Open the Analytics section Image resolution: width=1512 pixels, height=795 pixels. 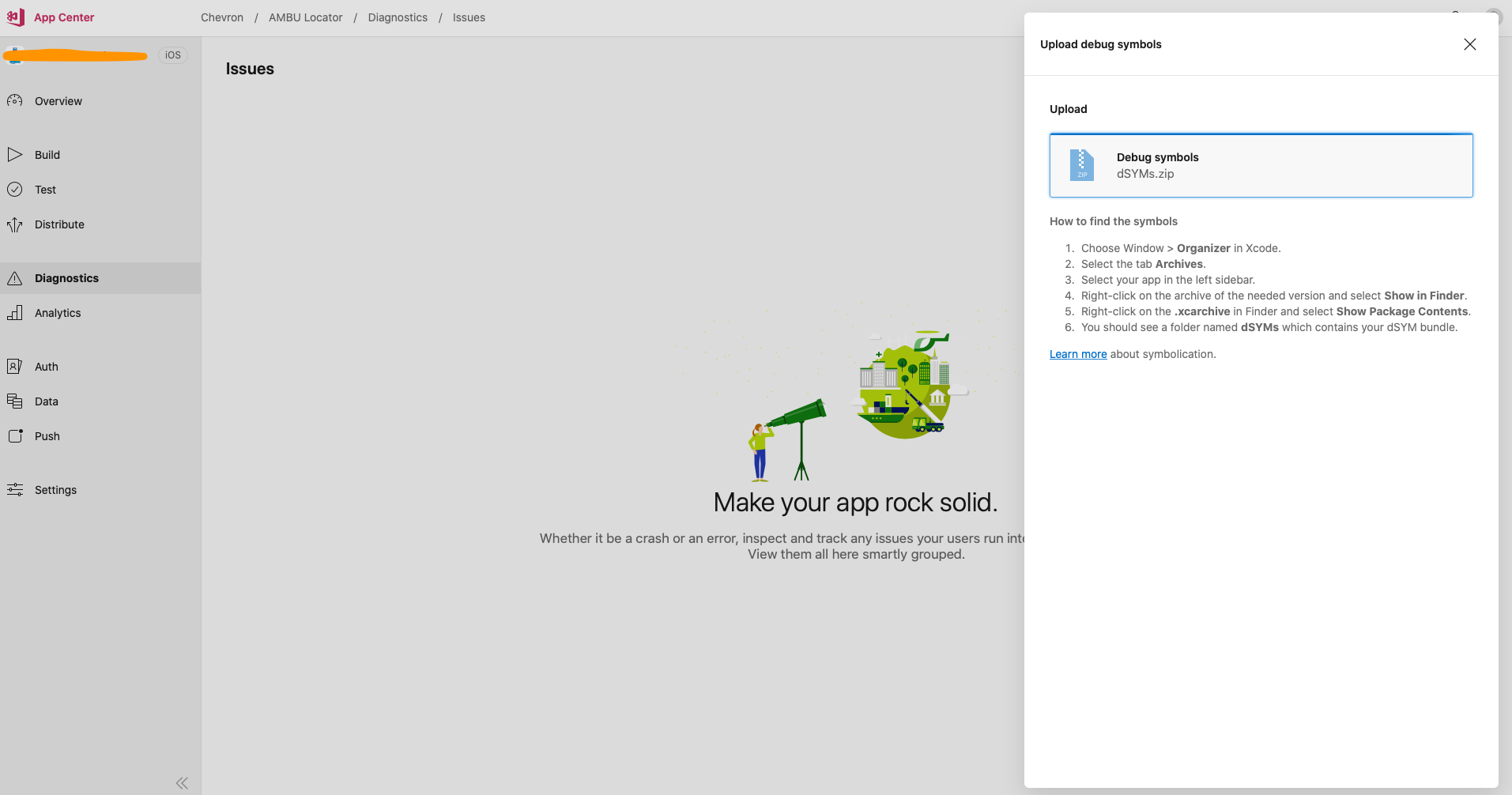[x=58, y=313]
